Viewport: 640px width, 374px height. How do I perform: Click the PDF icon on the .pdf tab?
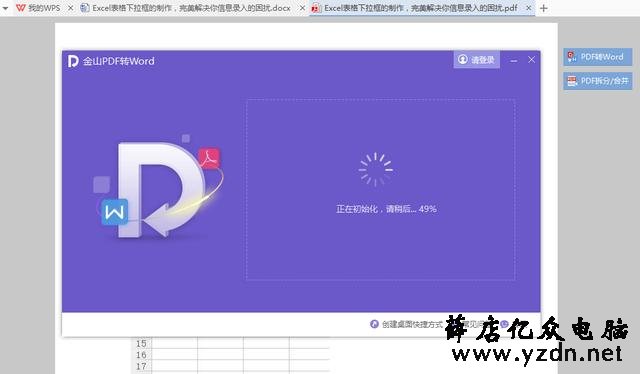point(316,8)
